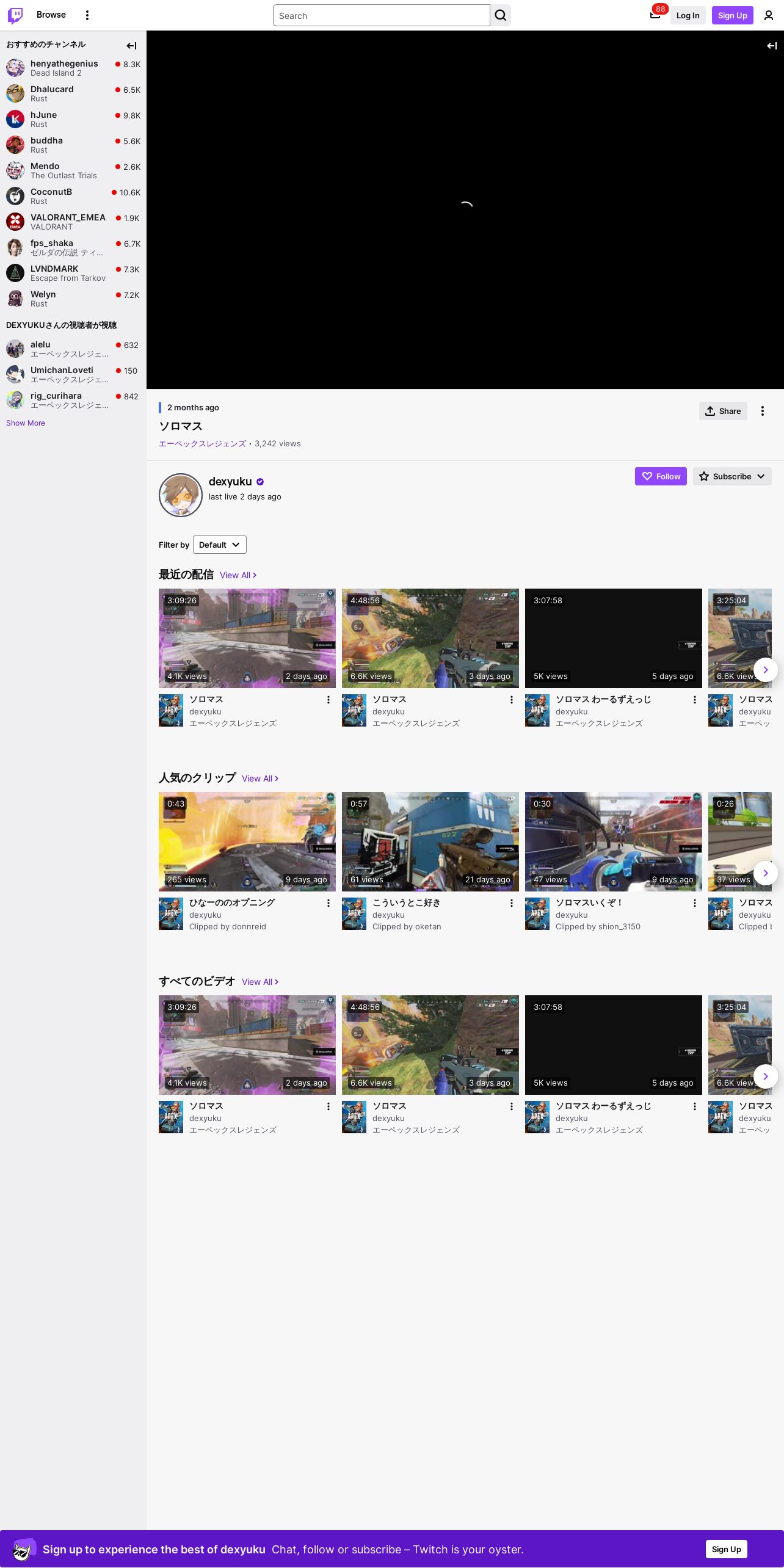The width and height of the screenshot is (784, 1568).
Task: Click View All for 最近の配信
Action: (x=238, y=575)
